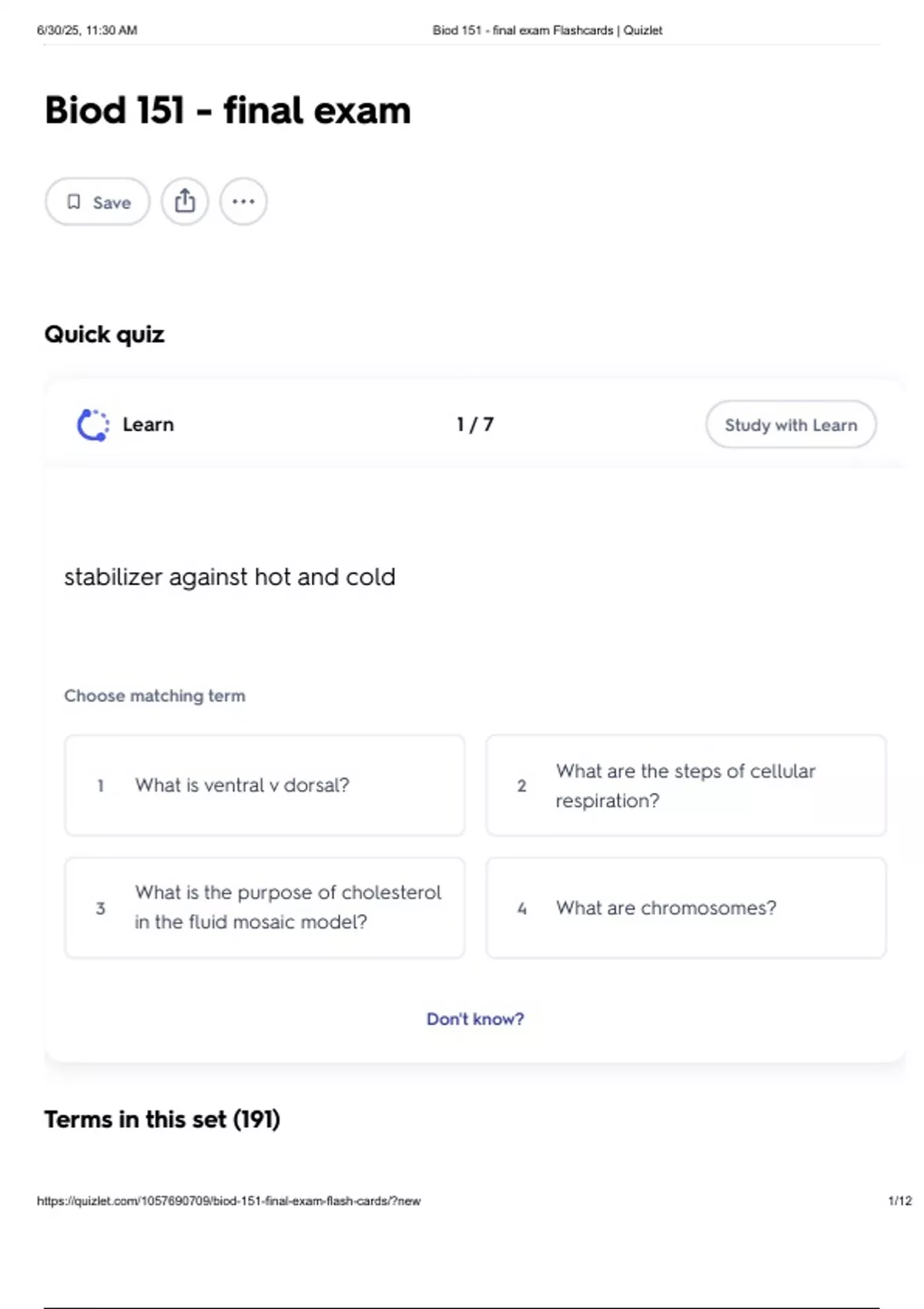
Task: Click the quizlet.com URL in the page footer
Action: coord(229,1200)
